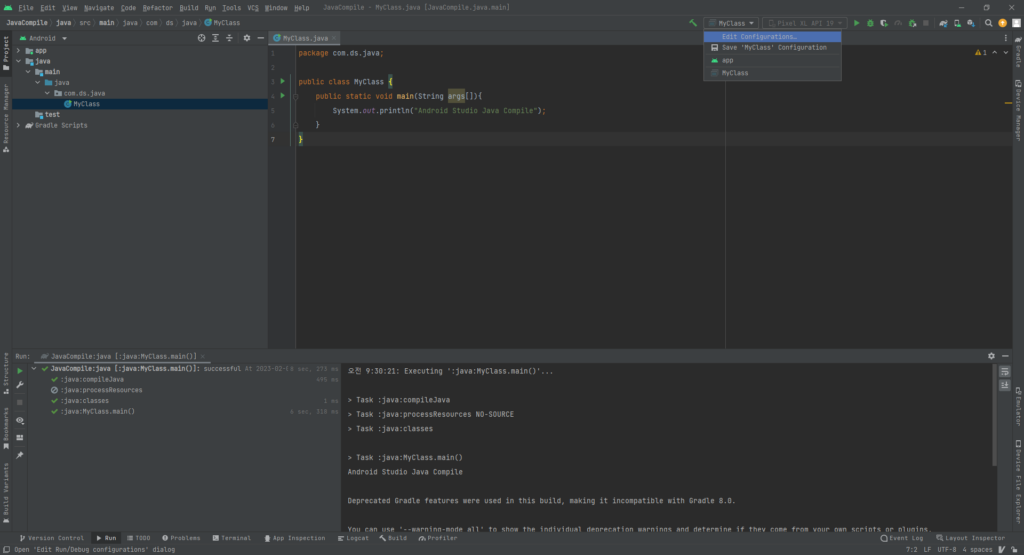
Task: Run MyClass with green play icon
Action: pyautogui.click(x=857, y=23)
